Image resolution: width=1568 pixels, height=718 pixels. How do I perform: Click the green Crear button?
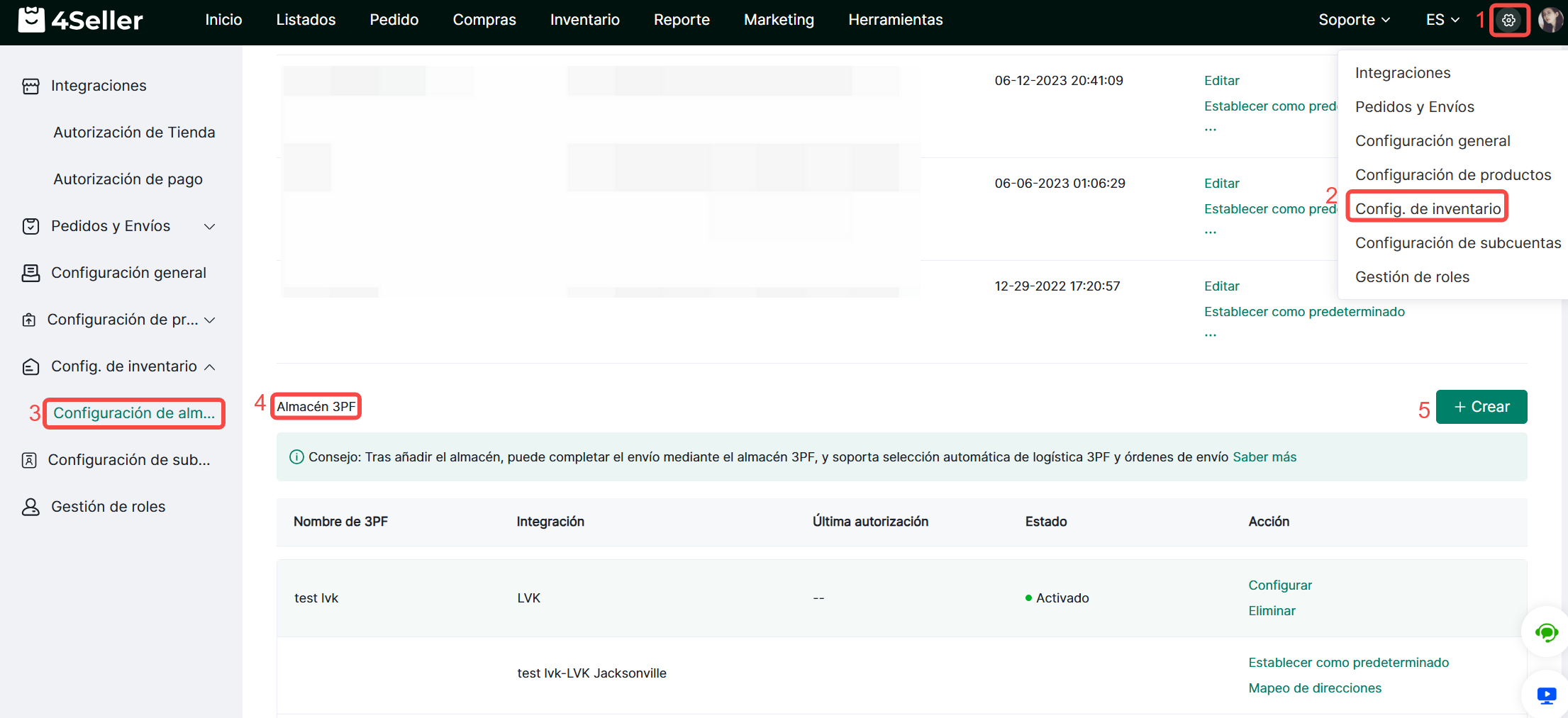click(x=1481, y=407)
